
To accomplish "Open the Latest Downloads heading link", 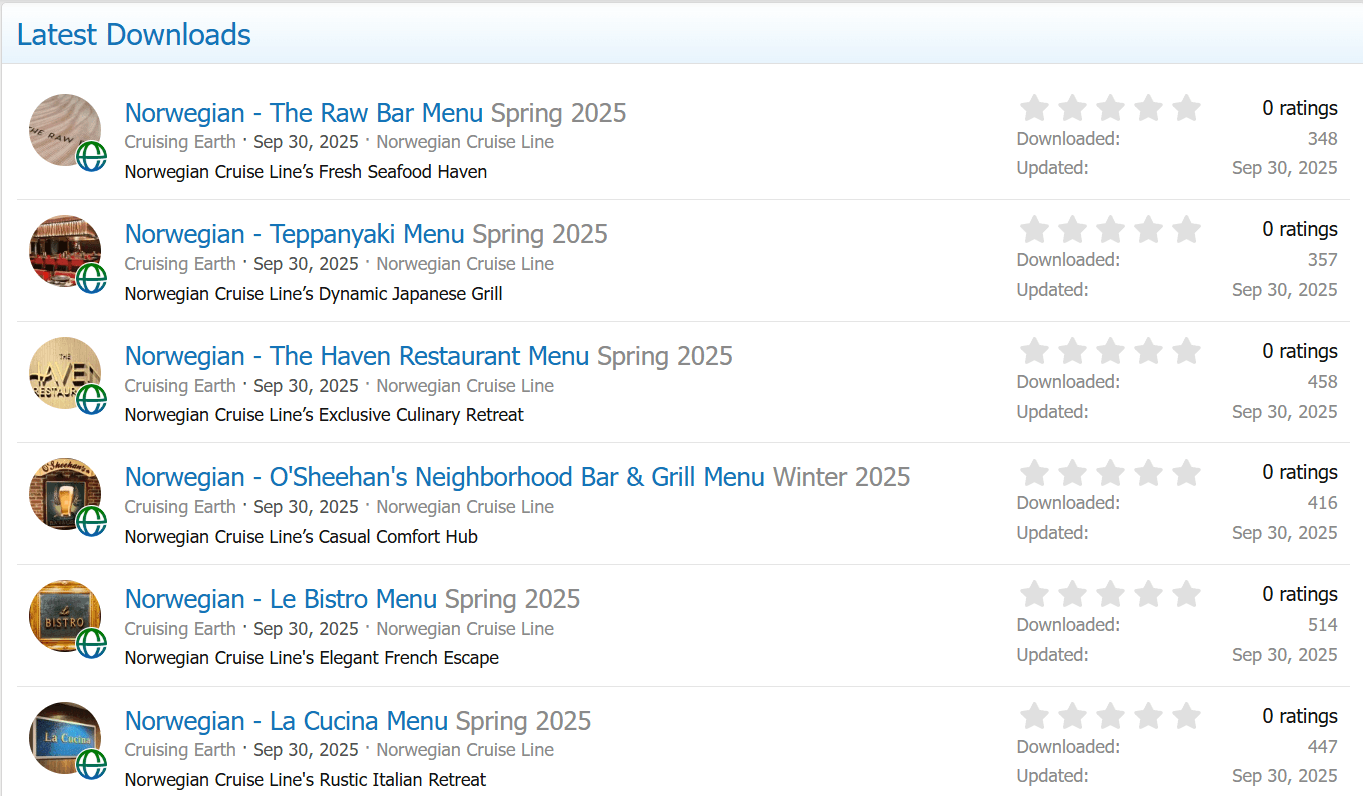I will point(134,35).
